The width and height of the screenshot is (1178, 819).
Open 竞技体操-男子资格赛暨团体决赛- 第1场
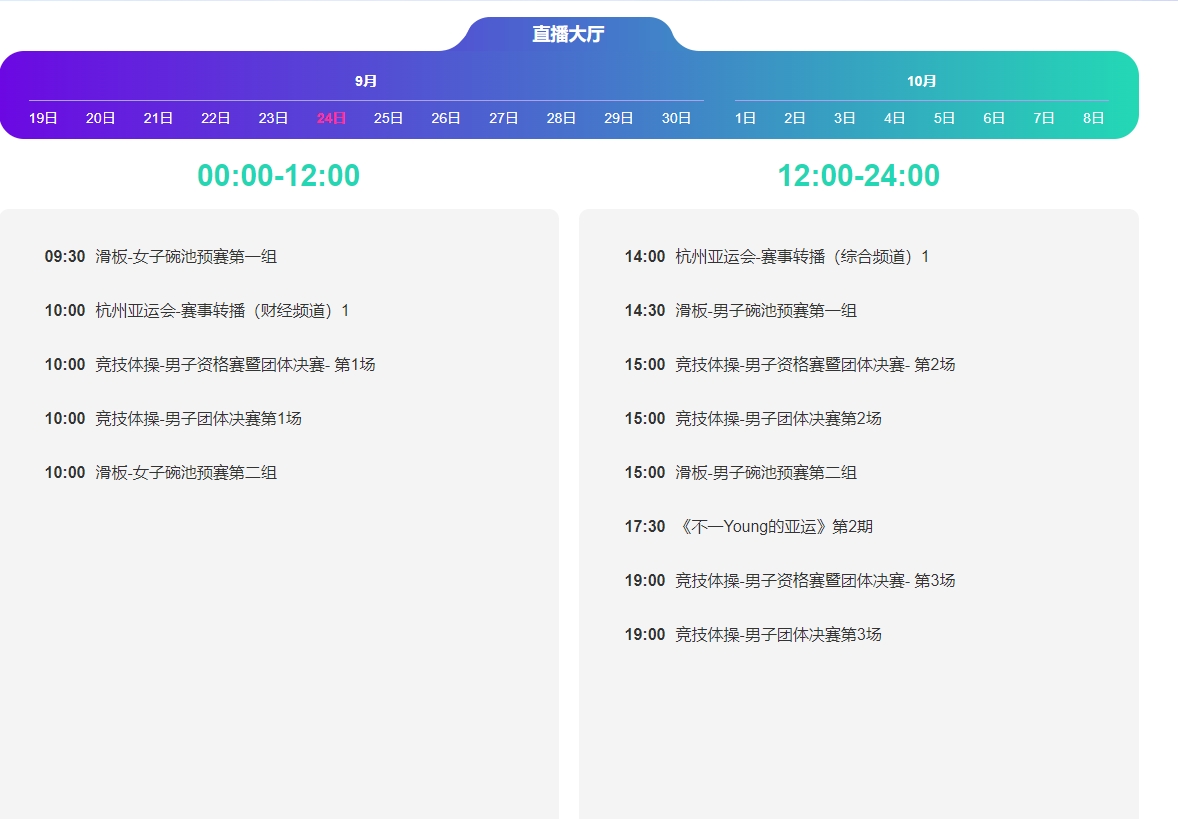235,365
